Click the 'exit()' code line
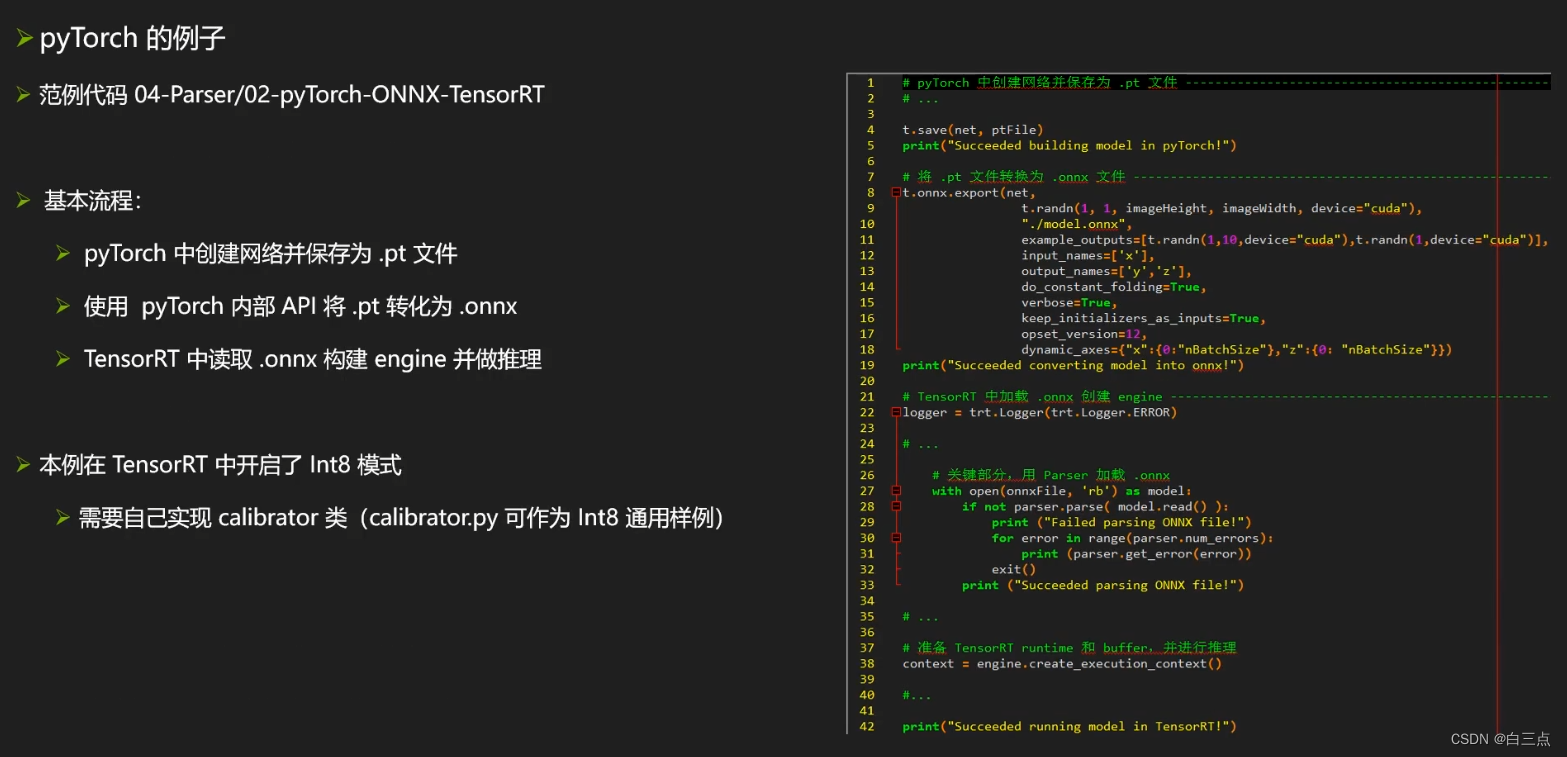The image size is (1567, 757). click(1013, 569)
